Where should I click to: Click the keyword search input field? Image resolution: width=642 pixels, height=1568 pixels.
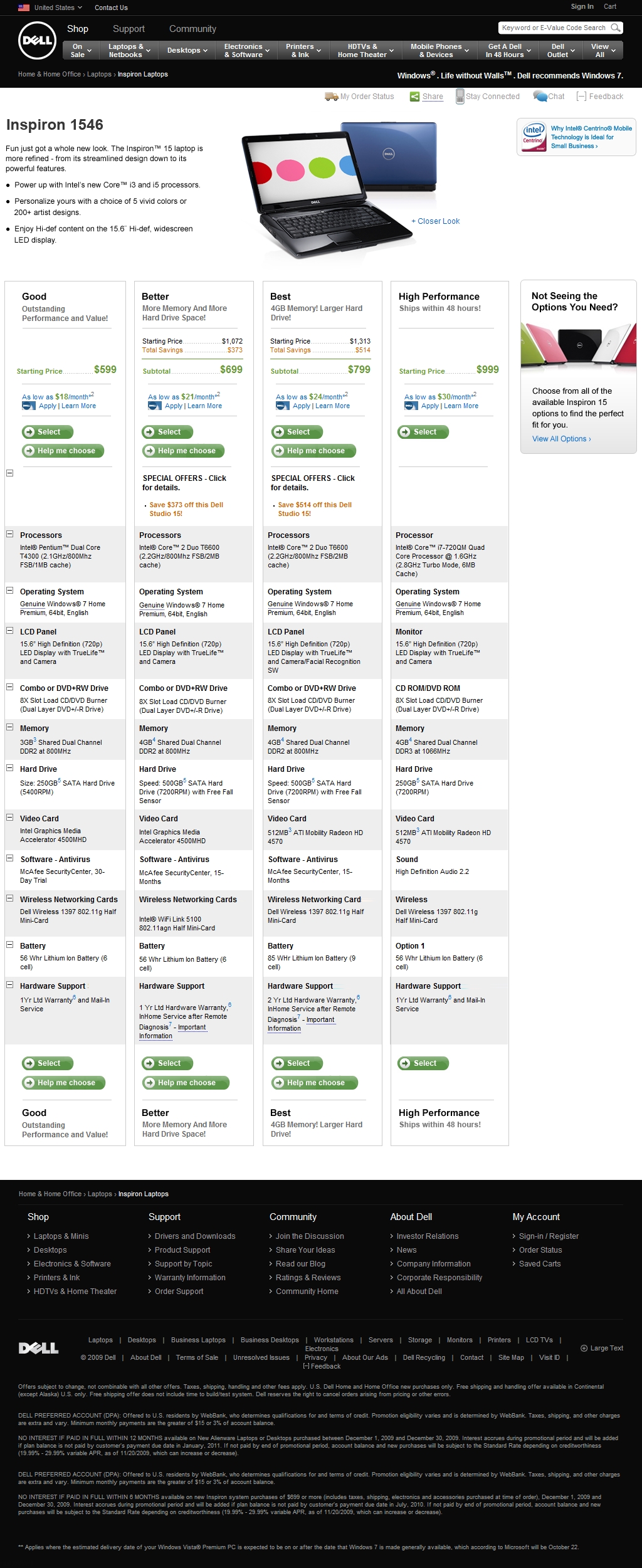[x=554, y=28]
